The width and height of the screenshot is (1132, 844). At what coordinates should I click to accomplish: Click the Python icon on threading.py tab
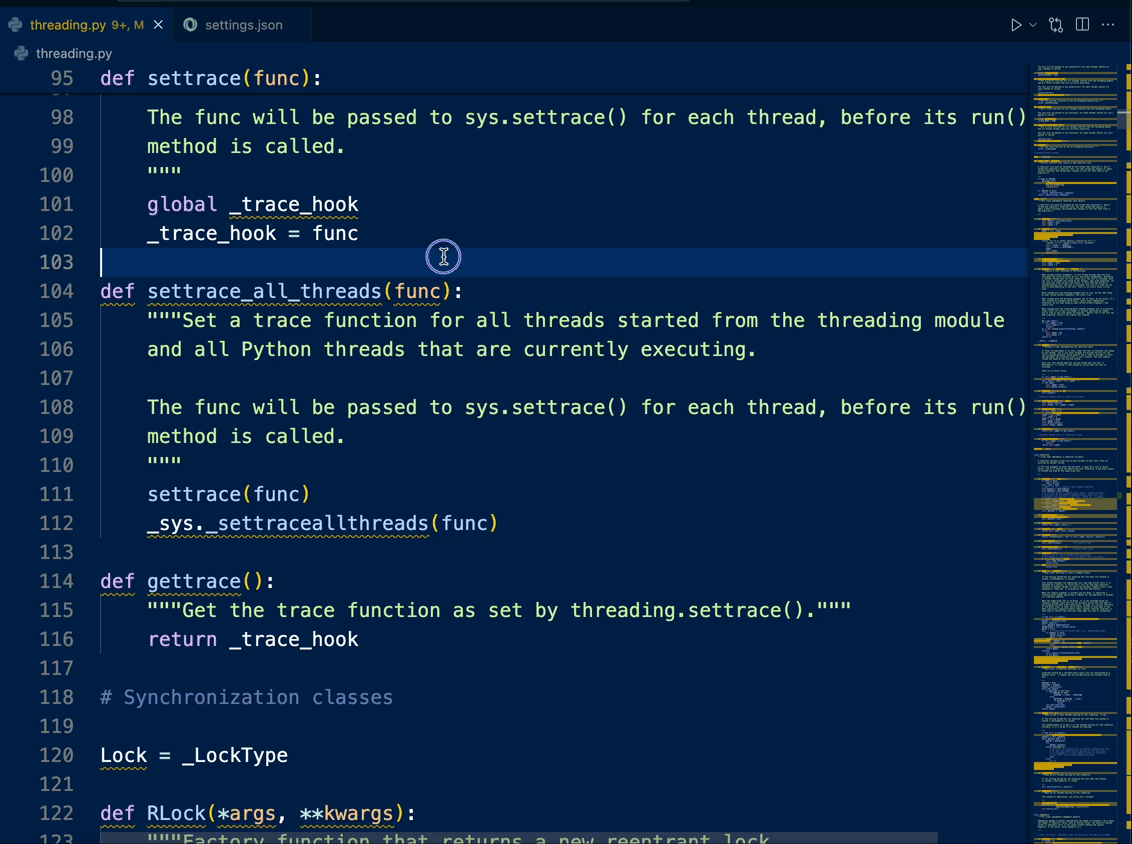tap(16, 25)
